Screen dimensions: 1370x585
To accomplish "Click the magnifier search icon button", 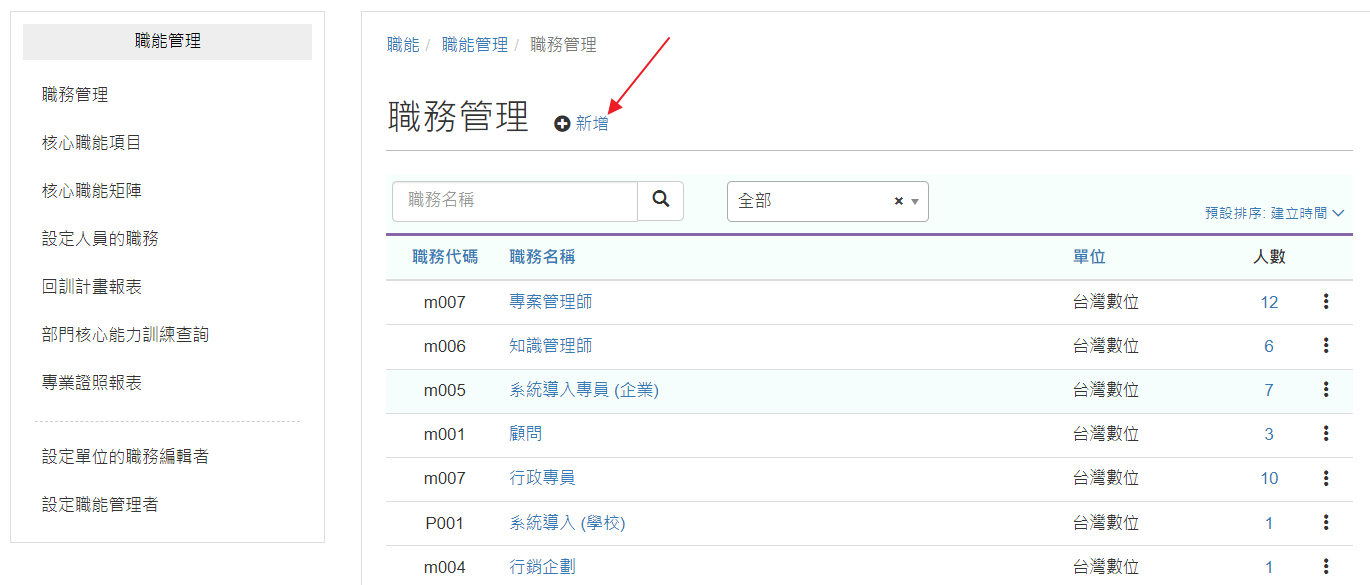I will tap(661, 200).
